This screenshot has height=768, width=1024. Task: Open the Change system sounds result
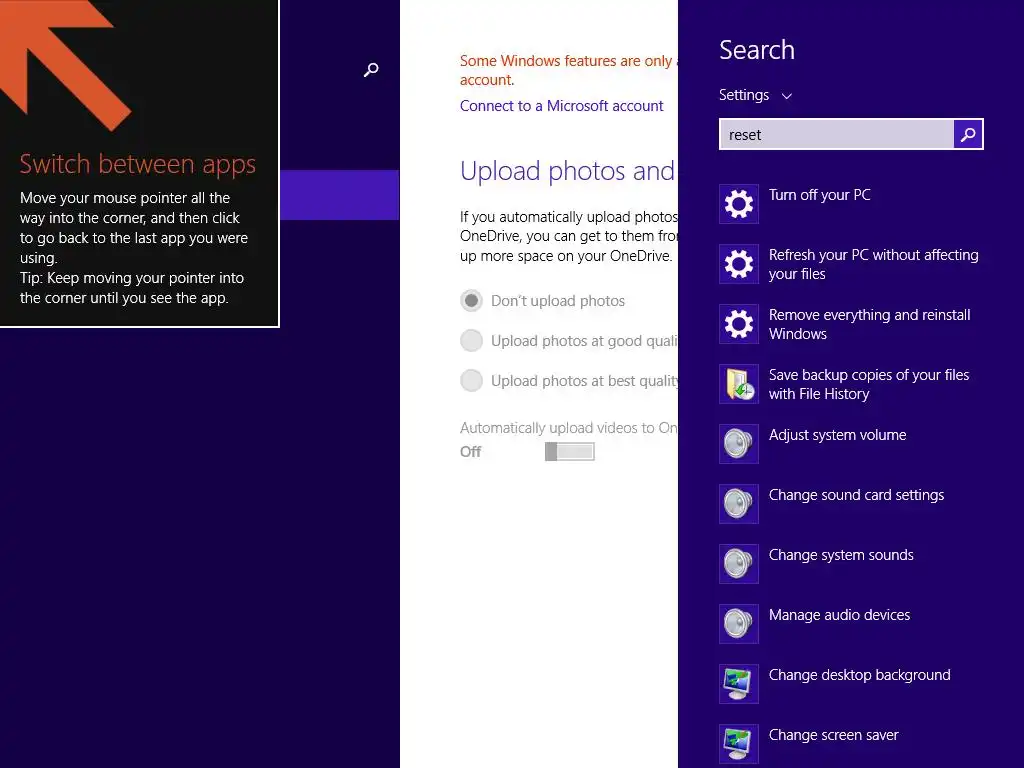[852, 564]
